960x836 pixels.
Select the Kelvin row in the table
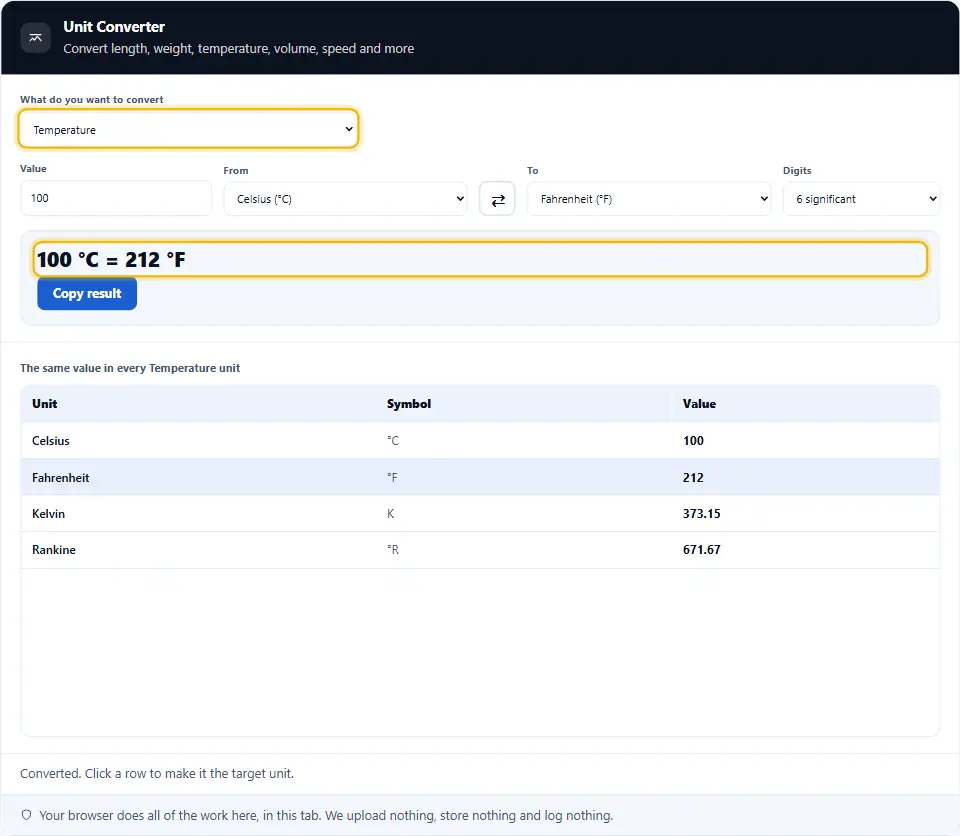480,513
